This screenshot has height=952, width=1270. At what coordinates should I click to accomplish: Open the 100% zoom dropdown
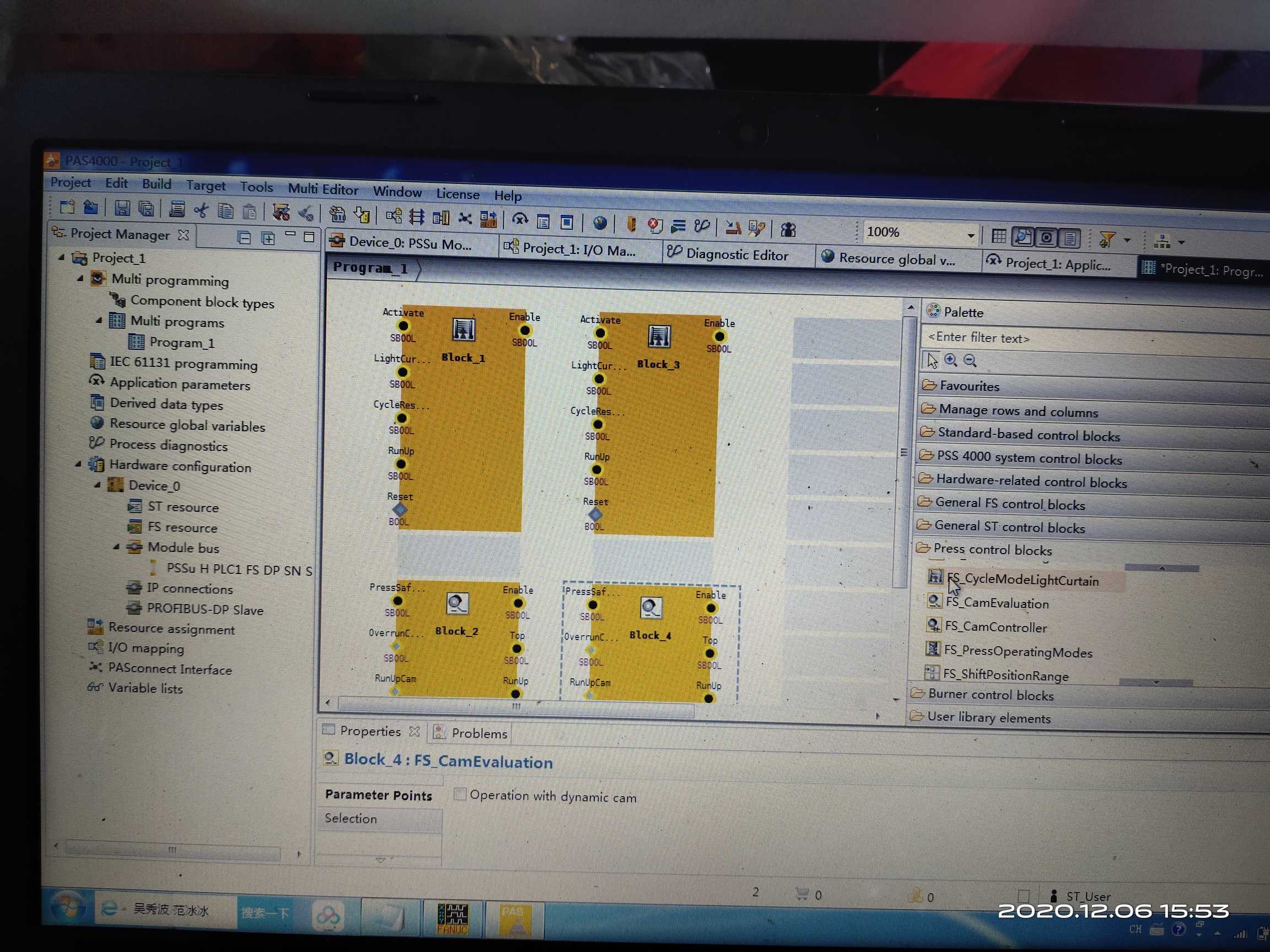(x=970, y=235)
